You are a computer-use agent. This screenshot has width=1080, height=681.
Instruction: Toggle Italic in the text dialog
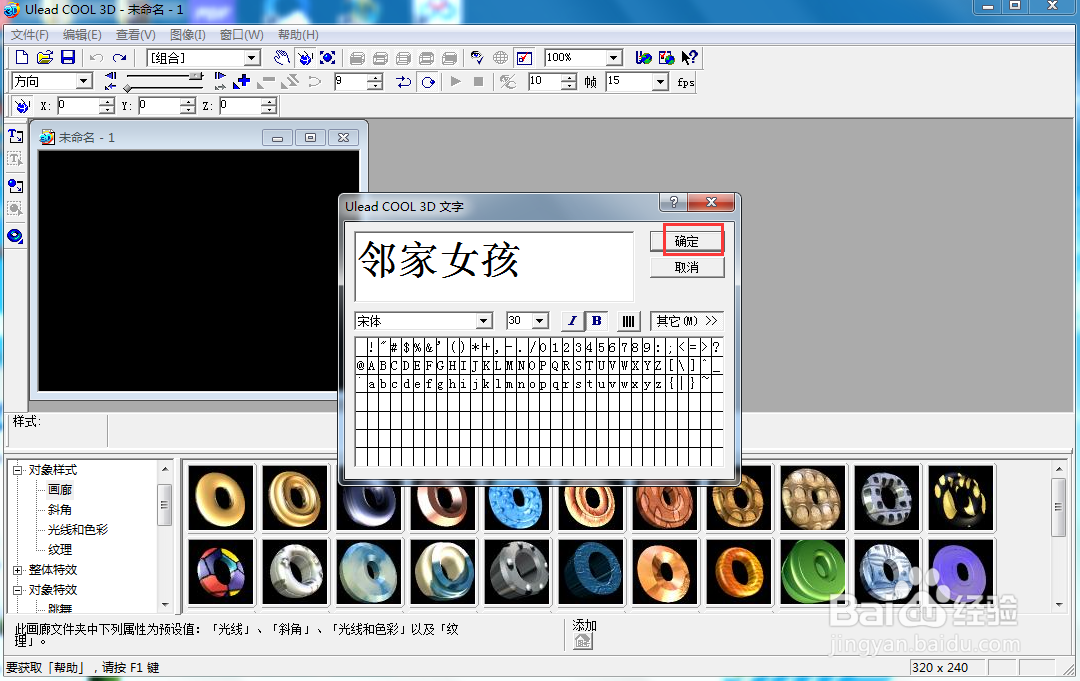click(572, 321)
